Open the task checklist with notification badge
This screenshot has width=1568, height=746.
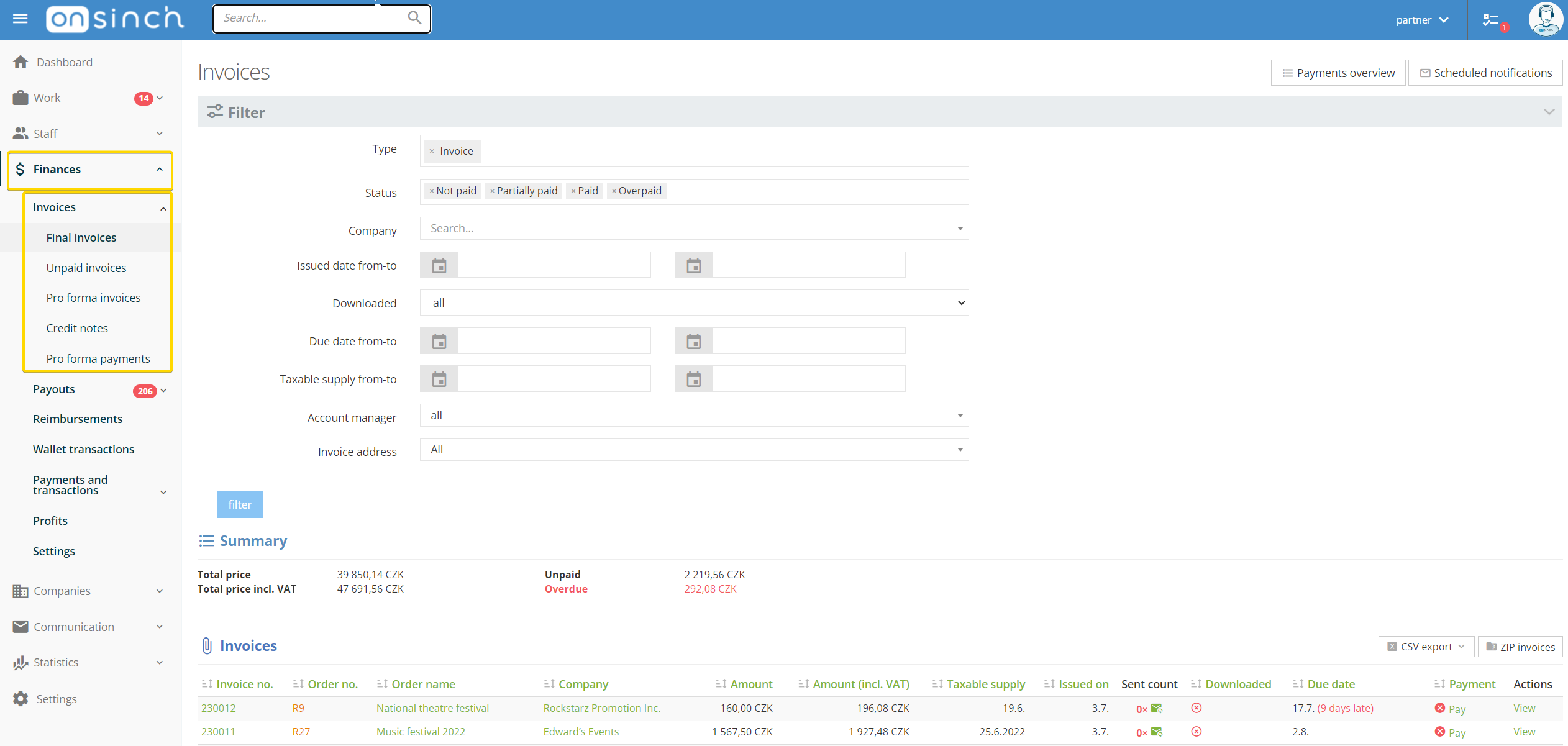tap(1492, 19)
